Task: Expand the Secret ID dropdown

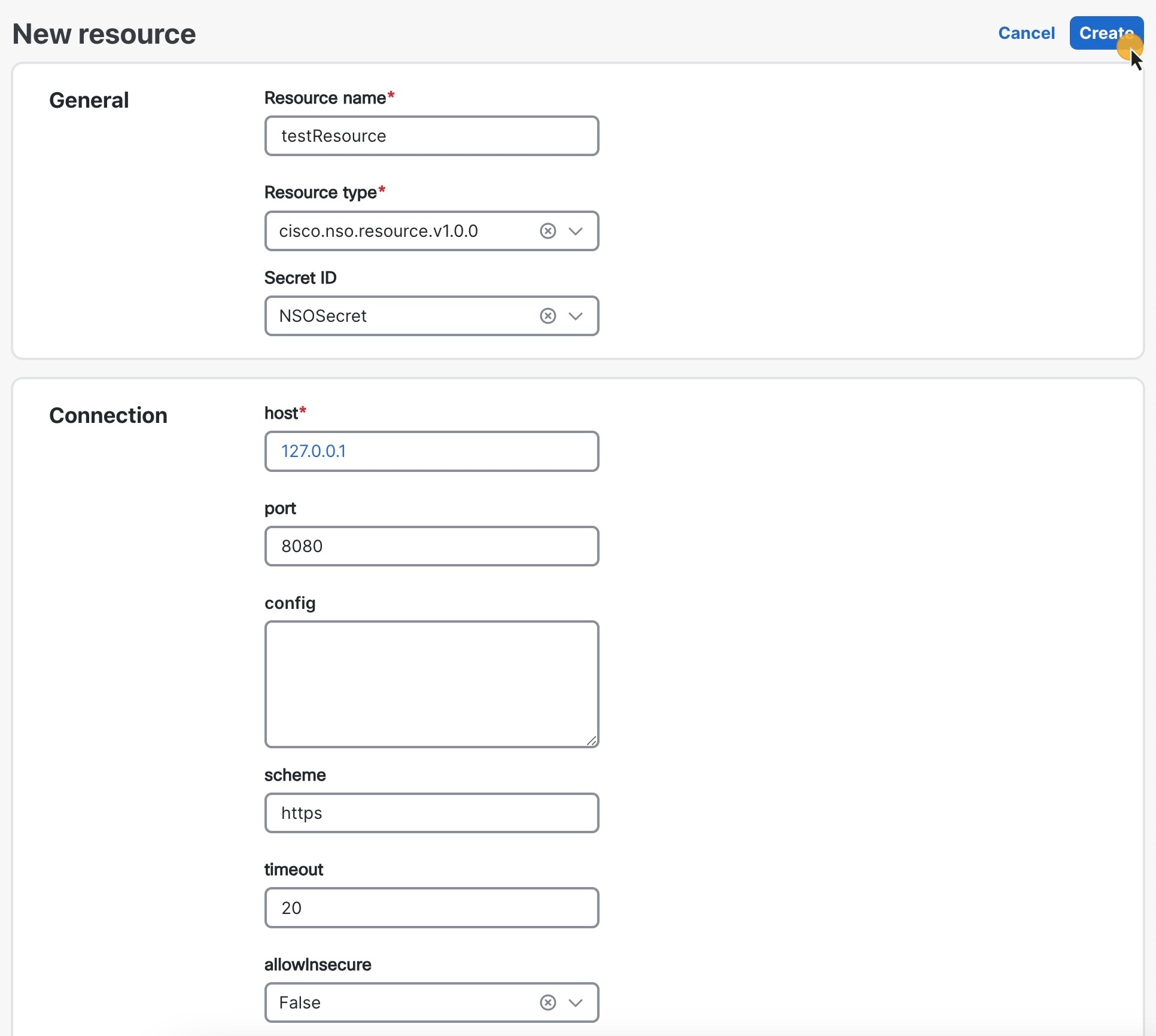Action: tap(576, 316)
